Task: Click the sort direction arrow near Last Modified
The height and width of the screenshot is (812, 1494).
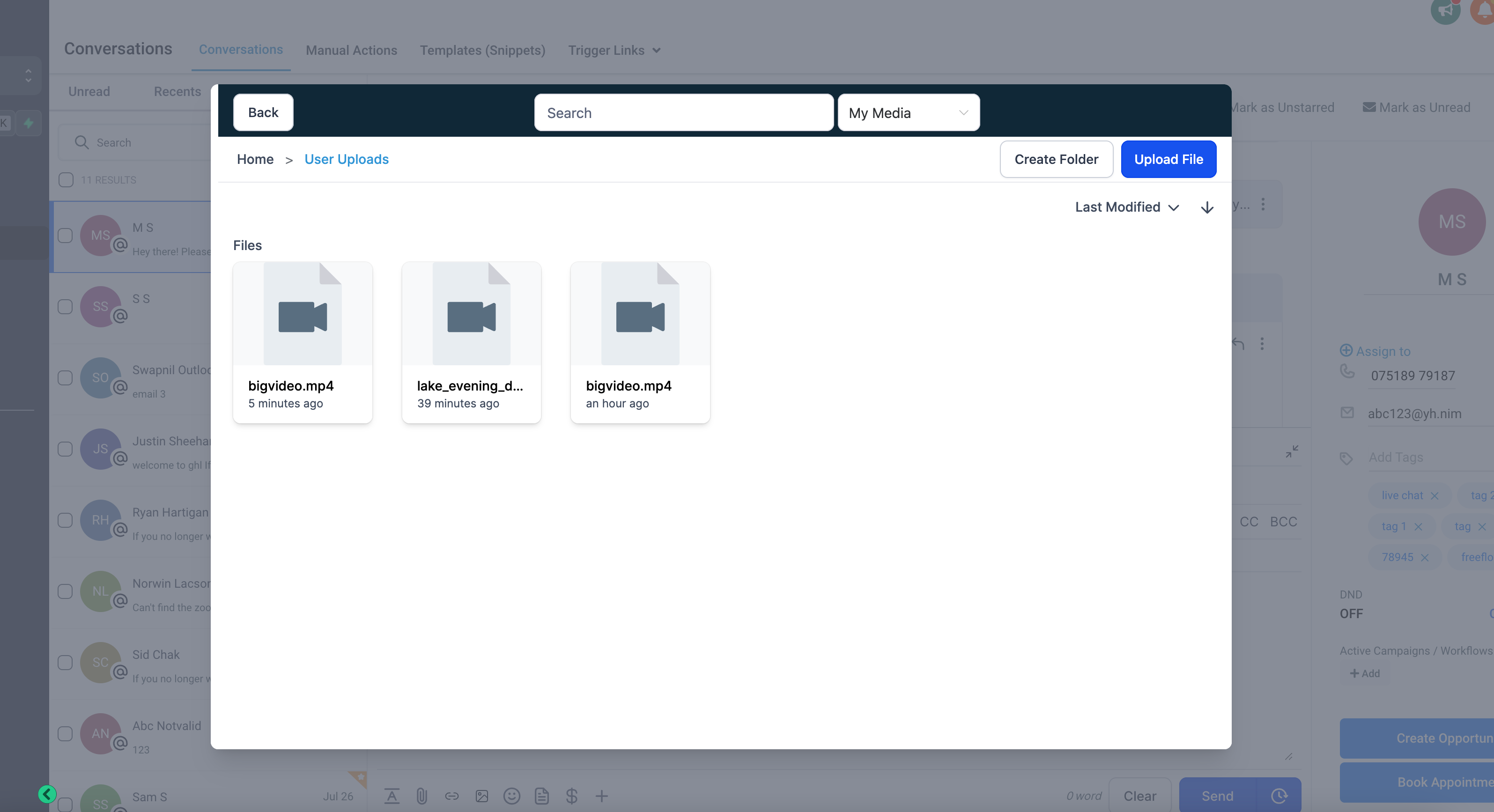Action: pyautogui.click(x=1207, y=207)
